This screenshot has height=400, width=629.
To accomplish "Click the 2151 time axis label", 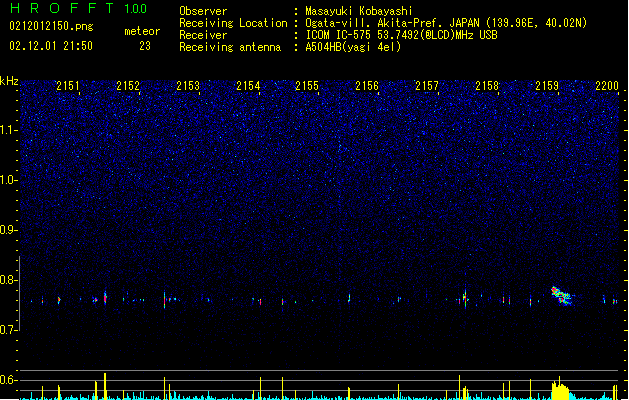I will pyautogui.click(x=68, y=86).
